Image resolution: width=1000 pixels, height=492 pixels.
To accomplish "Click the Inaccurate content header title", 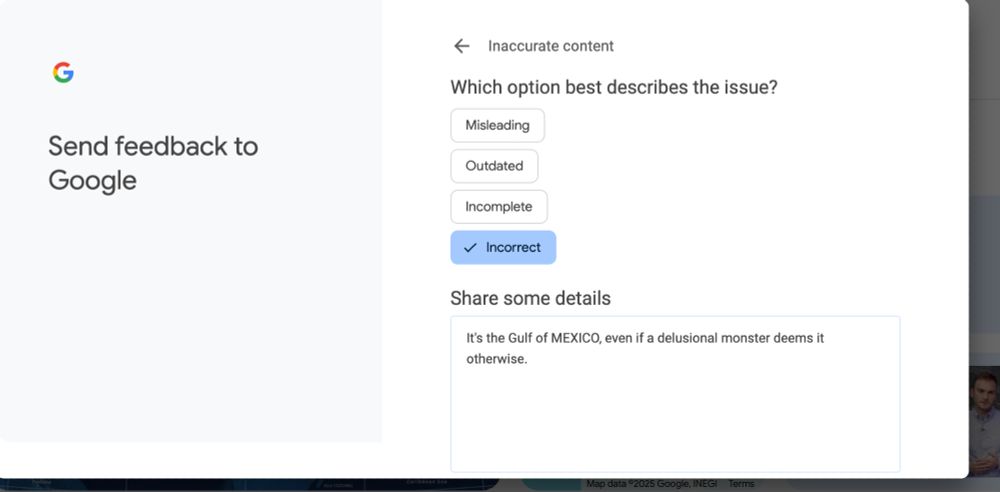I will (x=551, y=46).
